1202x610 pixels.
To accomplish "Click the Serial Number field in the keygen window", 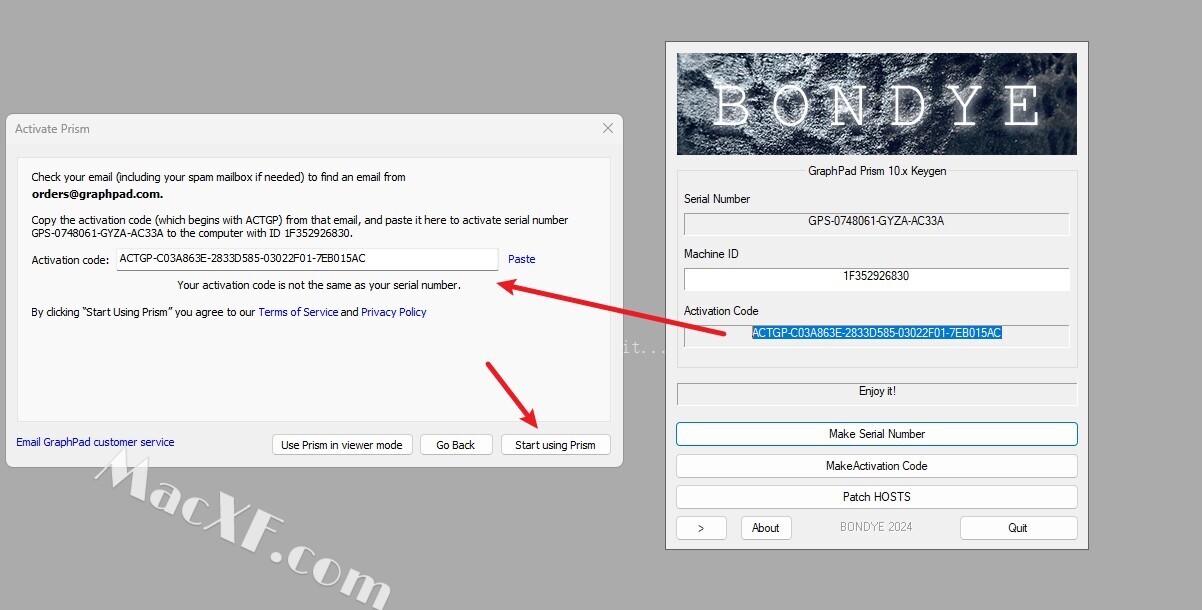I will (x=877, y=222).
